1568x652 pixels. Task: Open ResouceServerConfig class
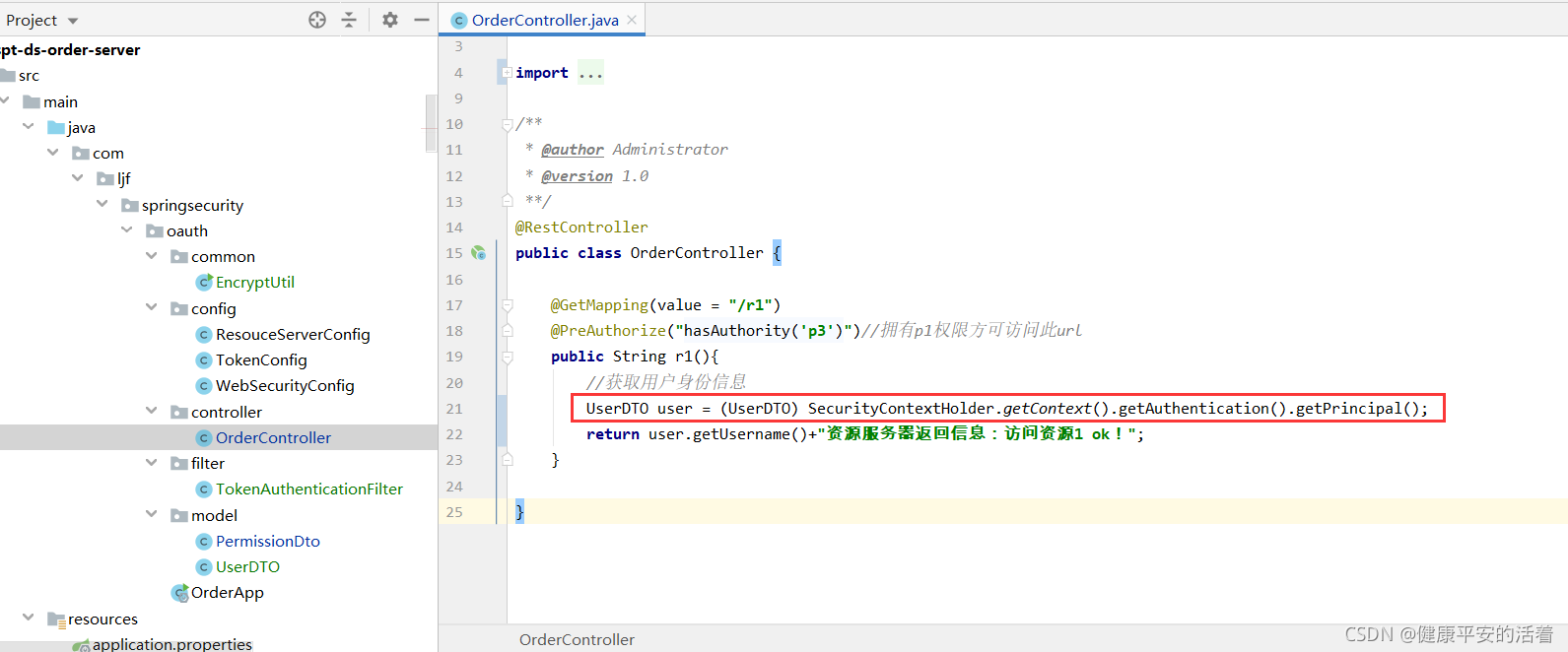pyautogui.click(x=293, y=334)
